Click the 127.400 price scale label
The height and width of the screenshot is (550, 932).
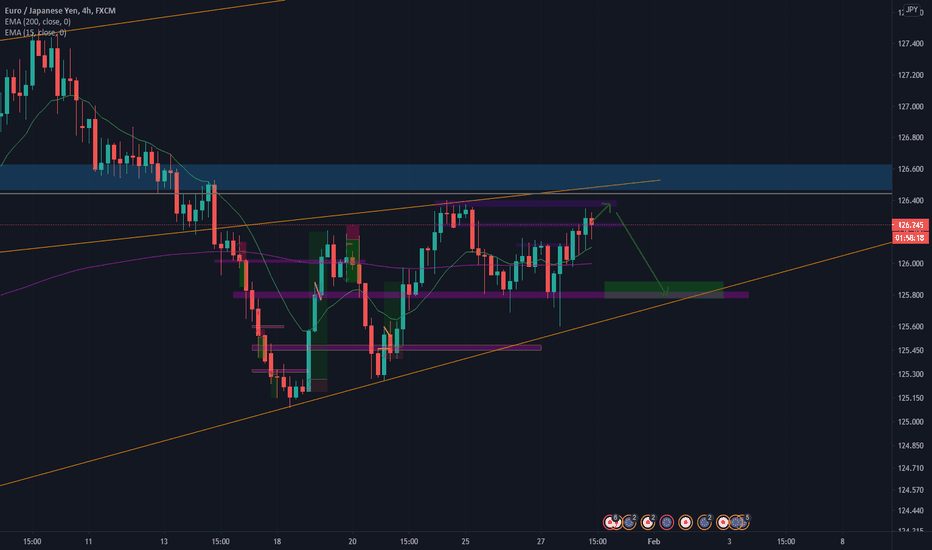click(911, 43)
